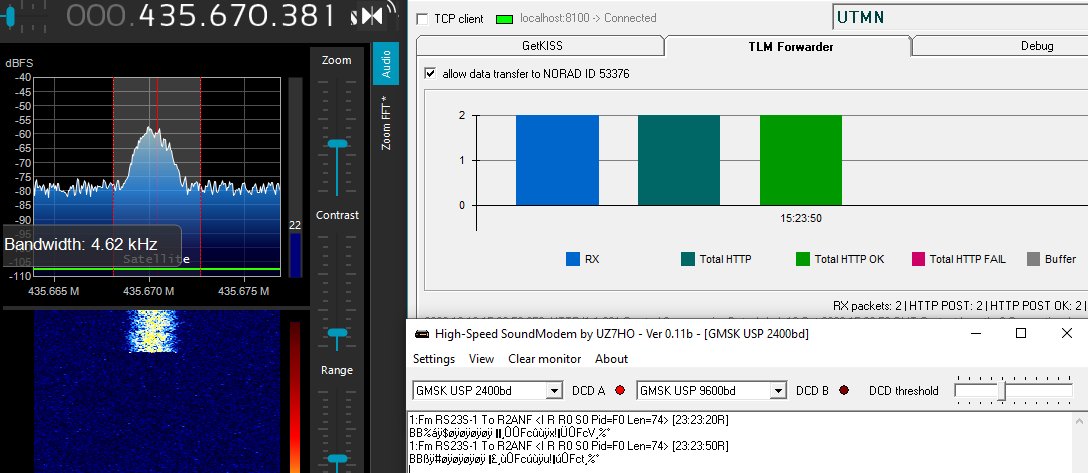The width and height of the screenshot is (1088, 473).
Task: Click the center tuning style icon in SDR#
Action: (x=371, y=17)
